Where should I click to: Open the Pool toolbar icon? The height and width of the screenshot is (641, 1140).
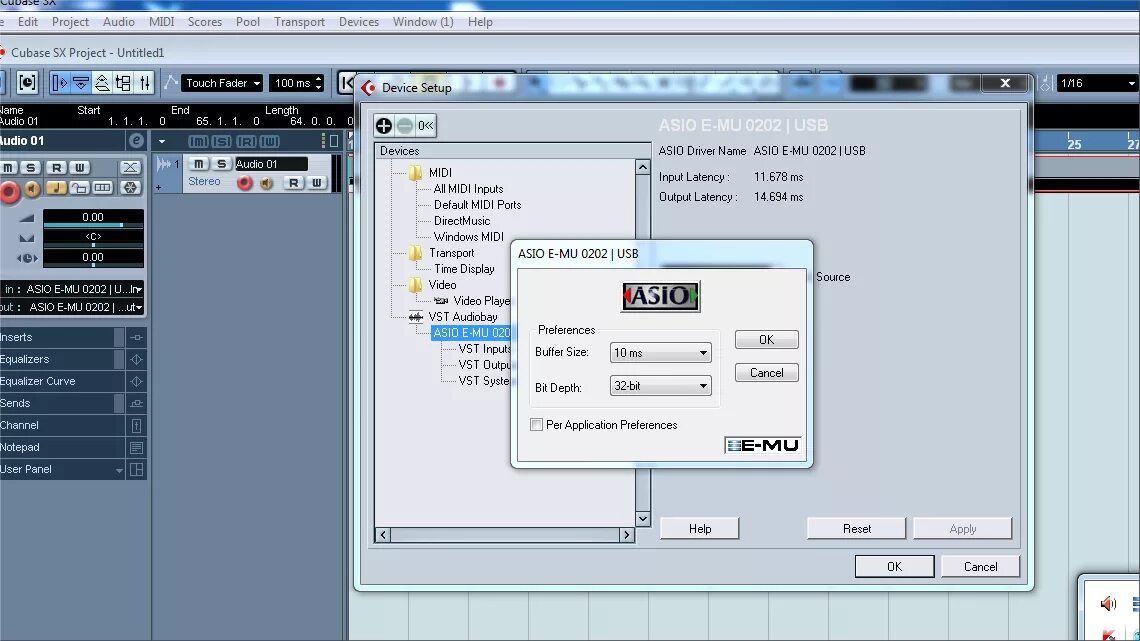click(124, 83)
